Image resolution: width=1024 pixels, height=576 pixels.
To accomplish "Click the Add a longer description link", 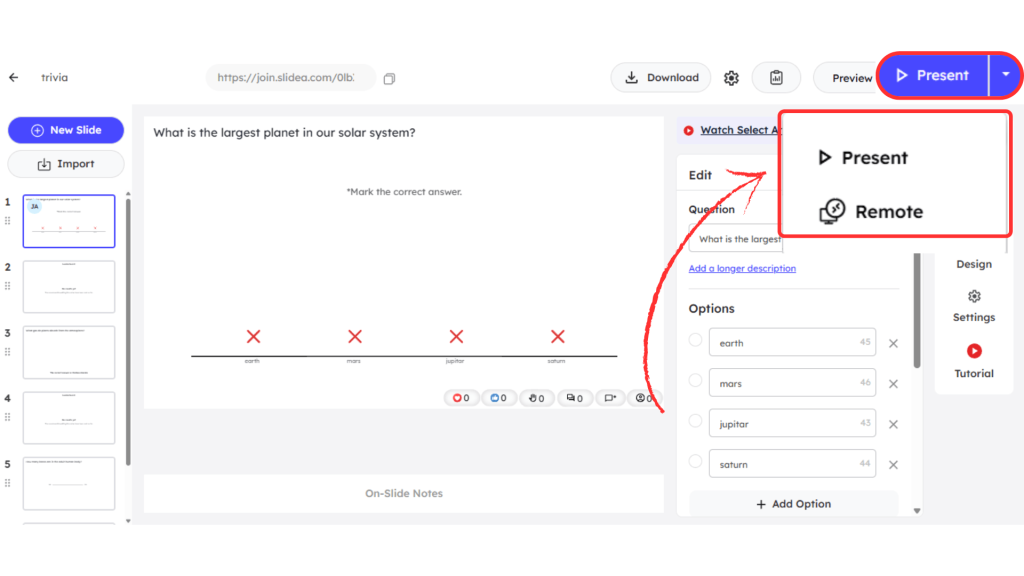I will pyautogui.click(x=742, y=268).
